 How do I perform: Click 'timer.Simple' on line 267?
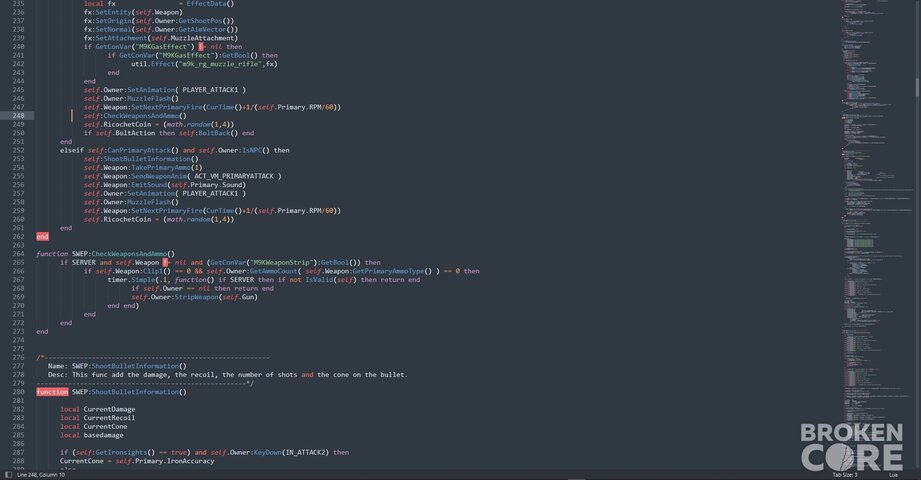[131, 280]
